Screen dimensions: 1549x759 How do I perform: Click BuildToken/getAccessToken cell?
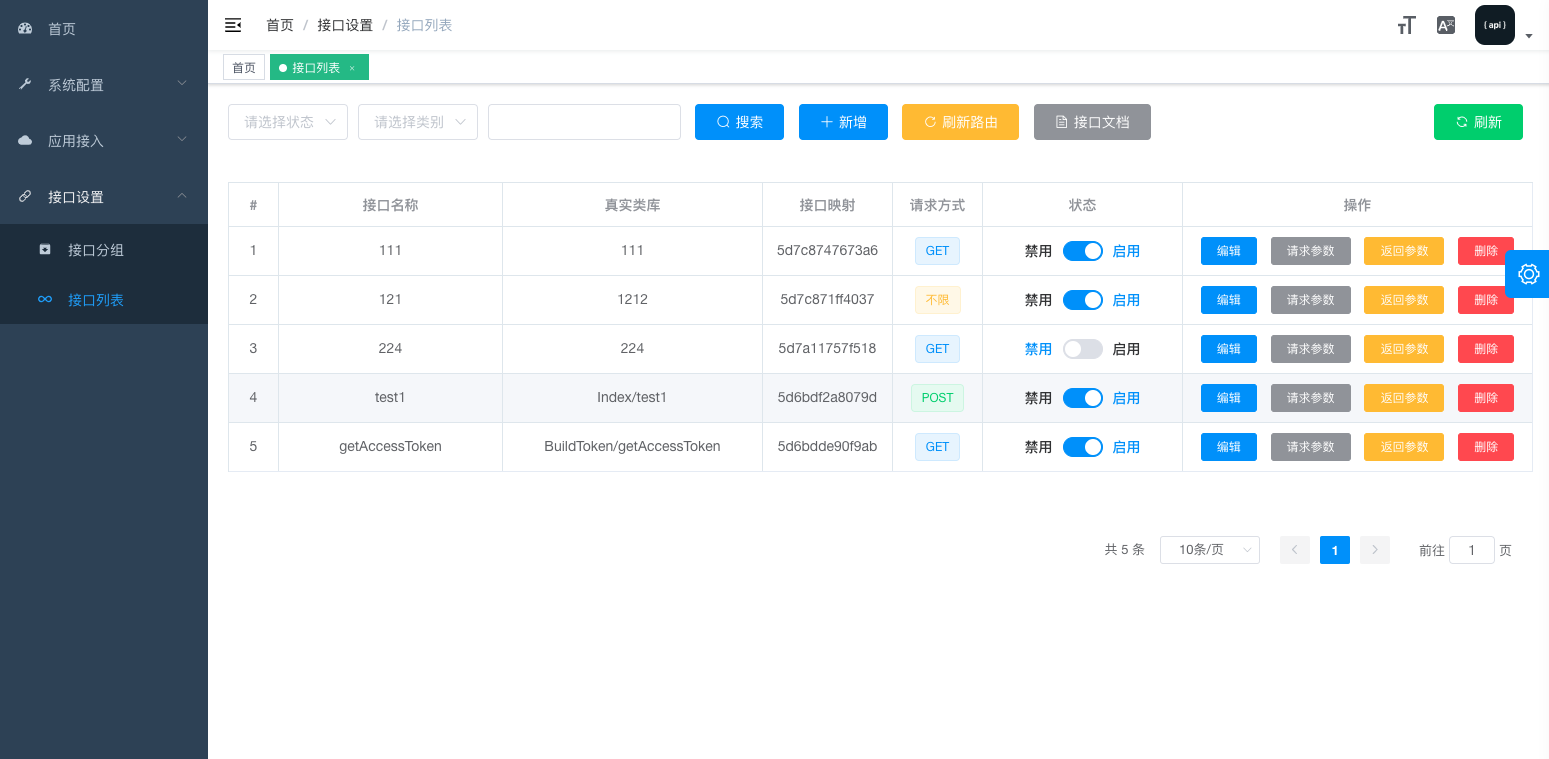point(632,447)
